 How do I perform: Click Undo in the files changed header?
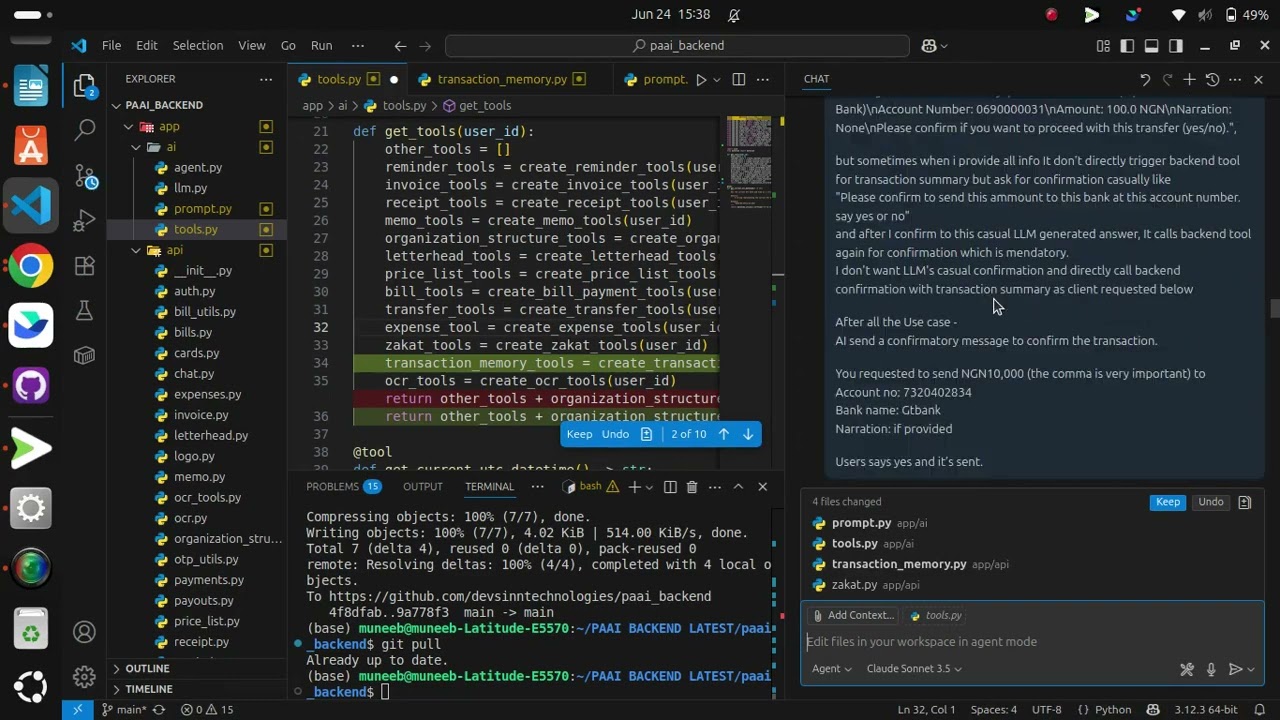(x=1210, y=502)
